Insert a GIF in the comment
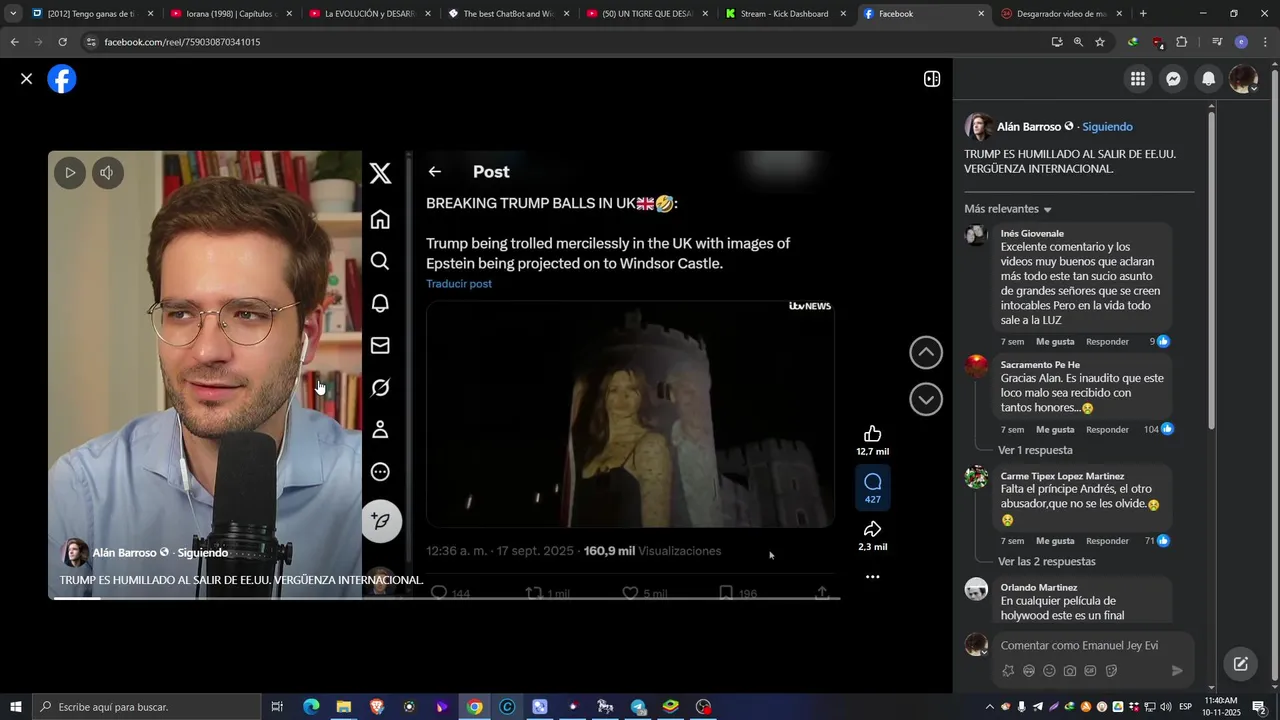Image resolution: width=1280 pixels, height=720 pixels. coord(1090,671)
